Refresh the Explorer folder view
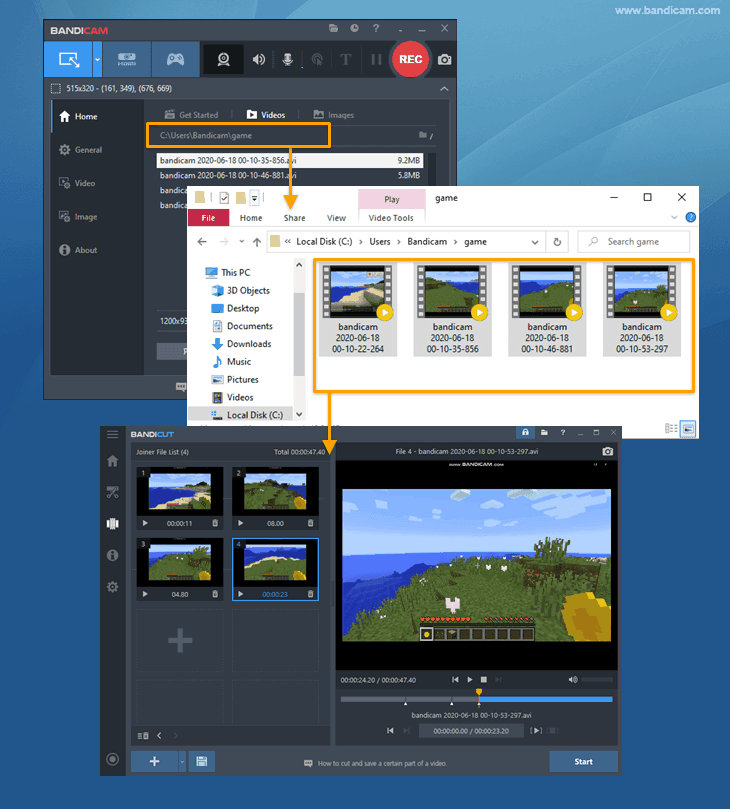The width and height of the screenshot is (730, 809). click(x=557, y=242)
